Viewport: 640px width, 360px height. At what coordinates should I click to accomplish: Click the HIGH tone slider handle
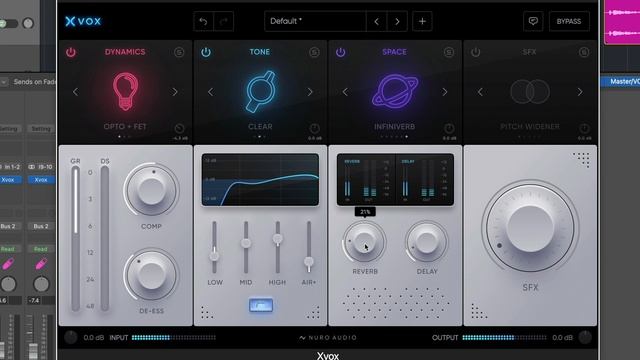278,239
